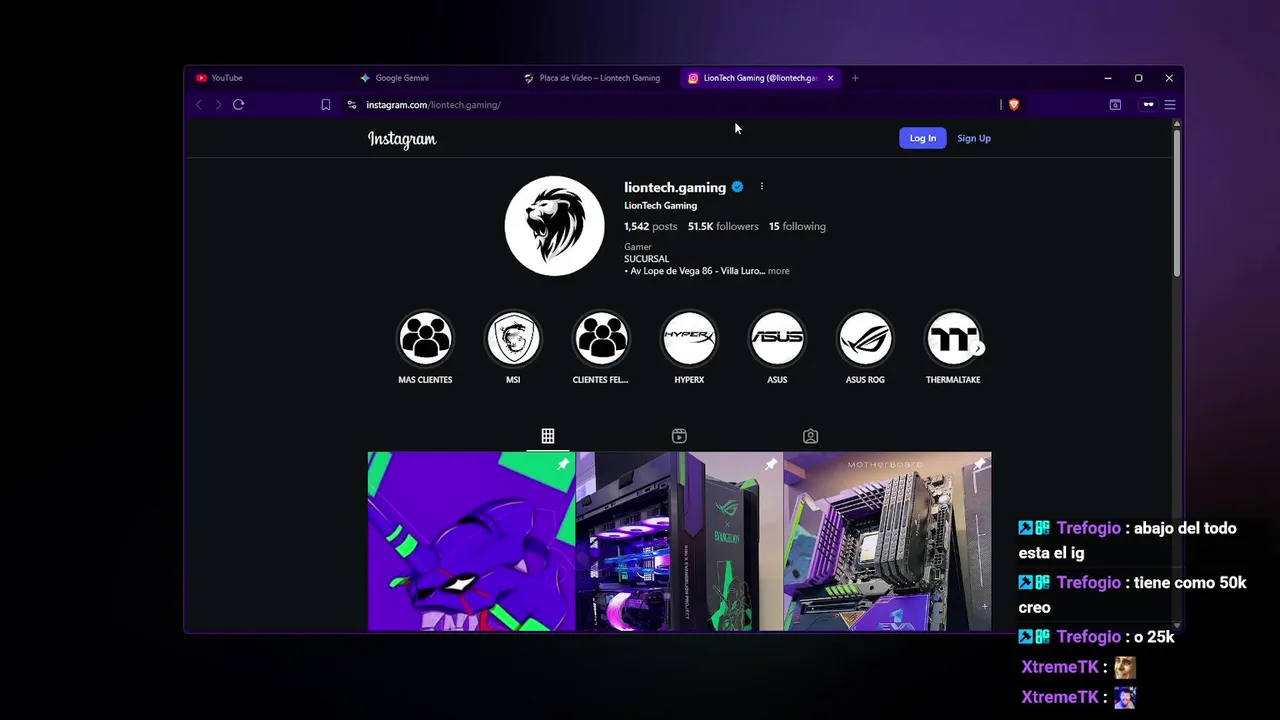Screen dimensions: 1280x720
Task: Click the LionTech Gaming display name
Action: point(660,206)
